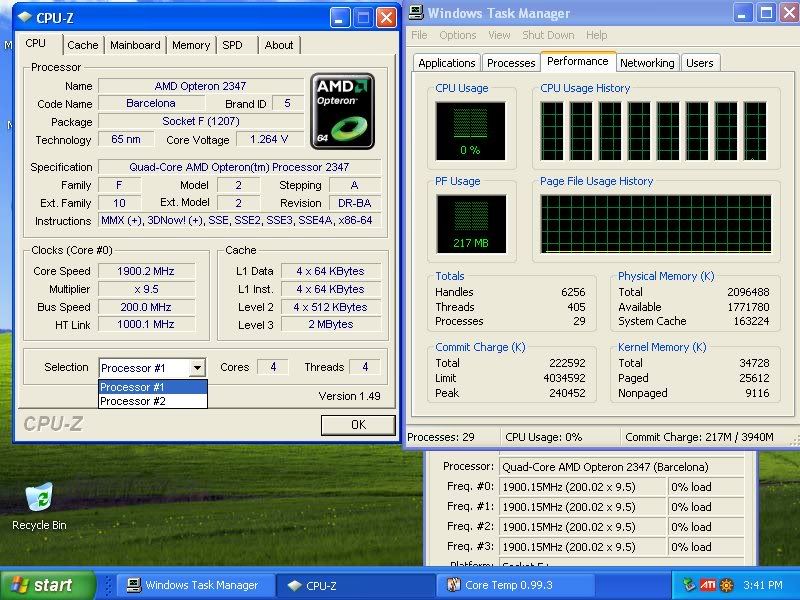This screenshot has height=600, width=800.
Task: Click the Kernel Memory Nonpaged value 9116
Action: 757,393
